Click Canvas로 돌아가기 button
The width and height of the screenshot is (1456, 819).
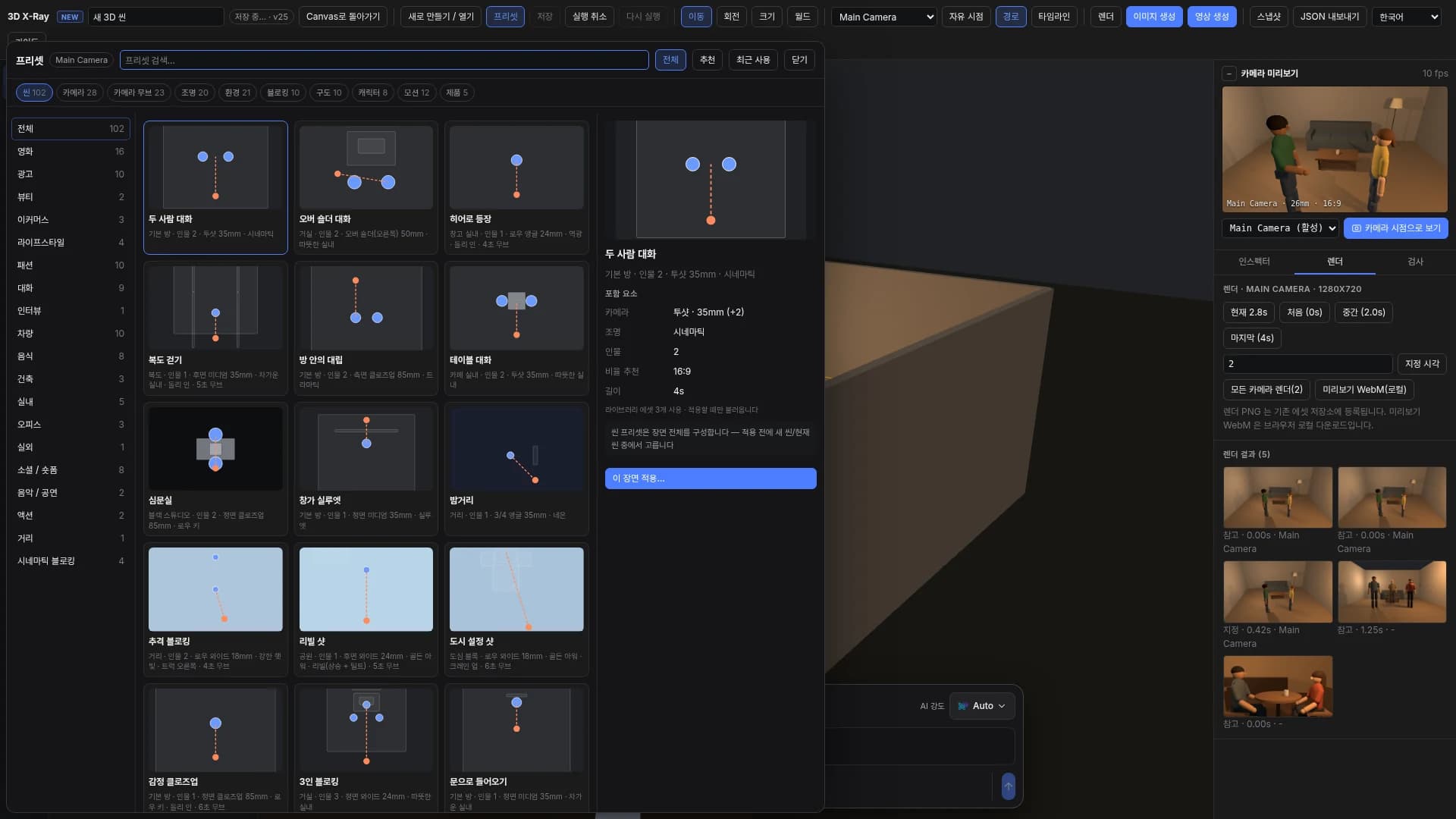click(343, 17)
